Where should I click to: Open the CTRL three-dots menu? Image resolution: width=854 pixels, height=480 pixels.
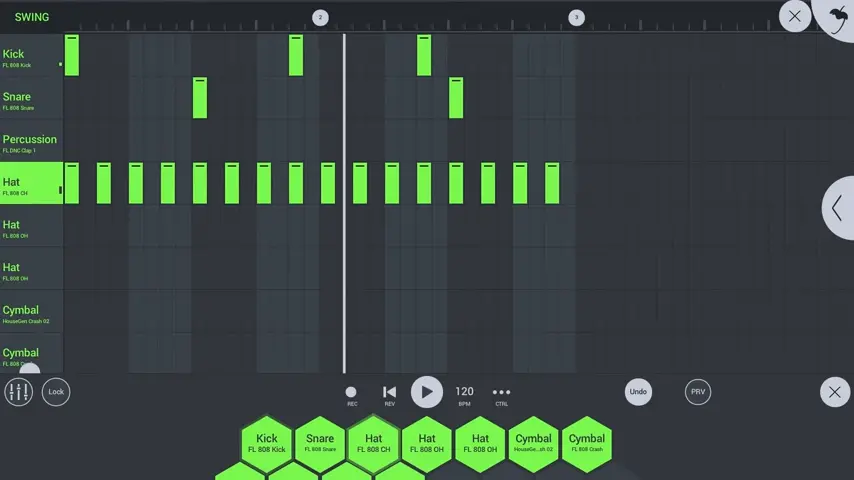pyautogui.click(x=501, y=395)
